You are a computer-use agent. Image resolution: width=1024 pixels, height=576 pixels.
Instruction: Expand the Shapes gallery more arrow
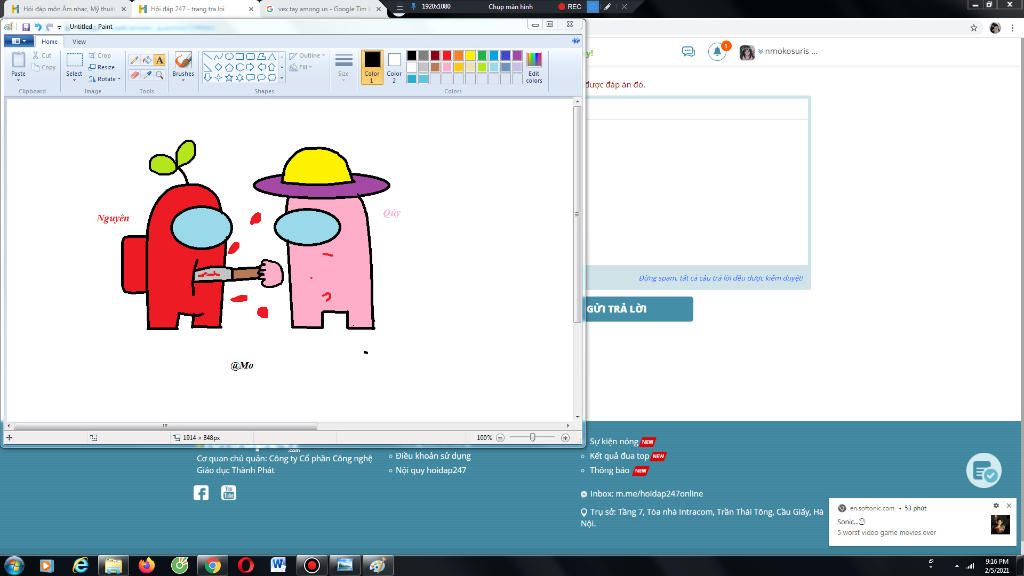282,78
